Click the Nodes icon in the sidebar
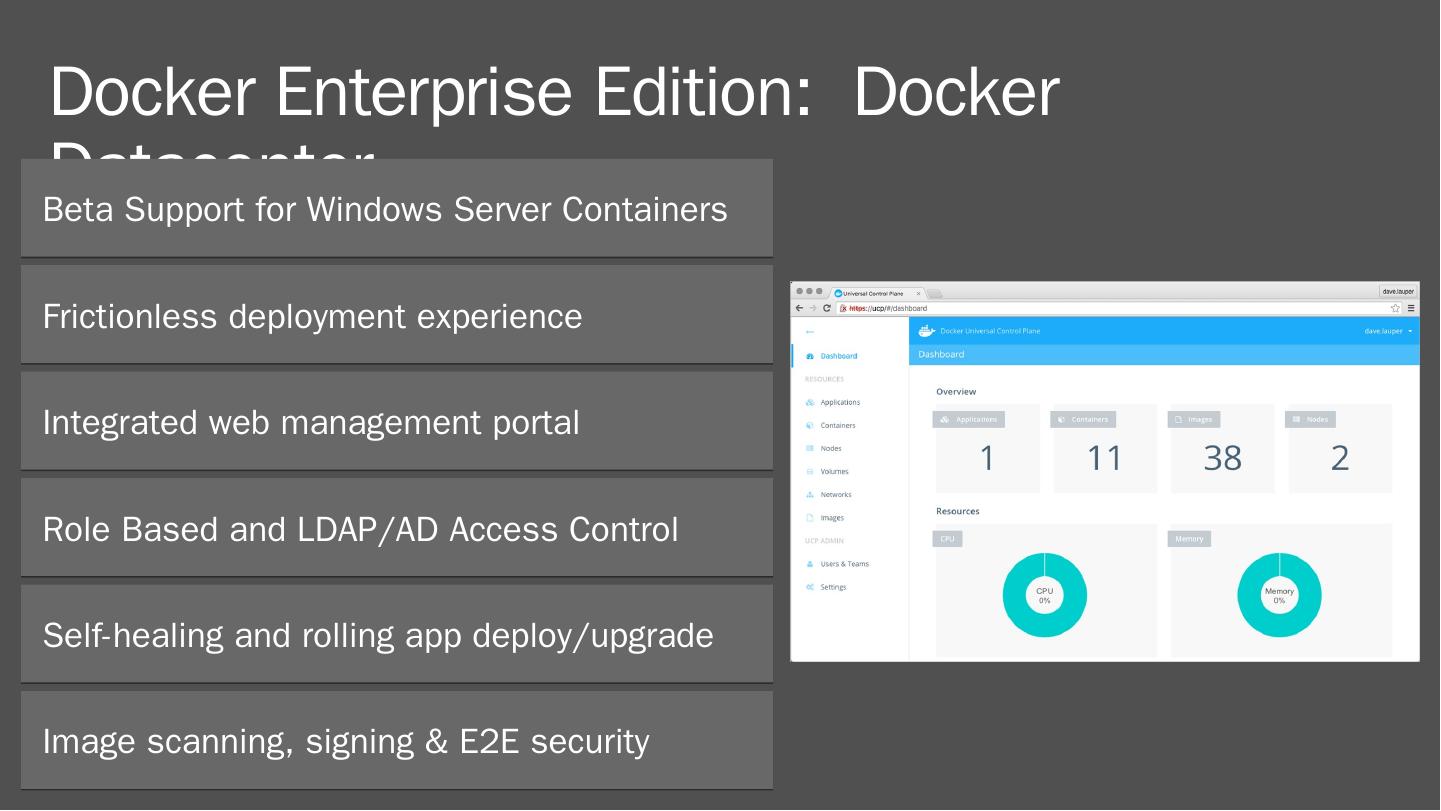Viewport: 1441px width, 811px height. click(x=810, y=448)
